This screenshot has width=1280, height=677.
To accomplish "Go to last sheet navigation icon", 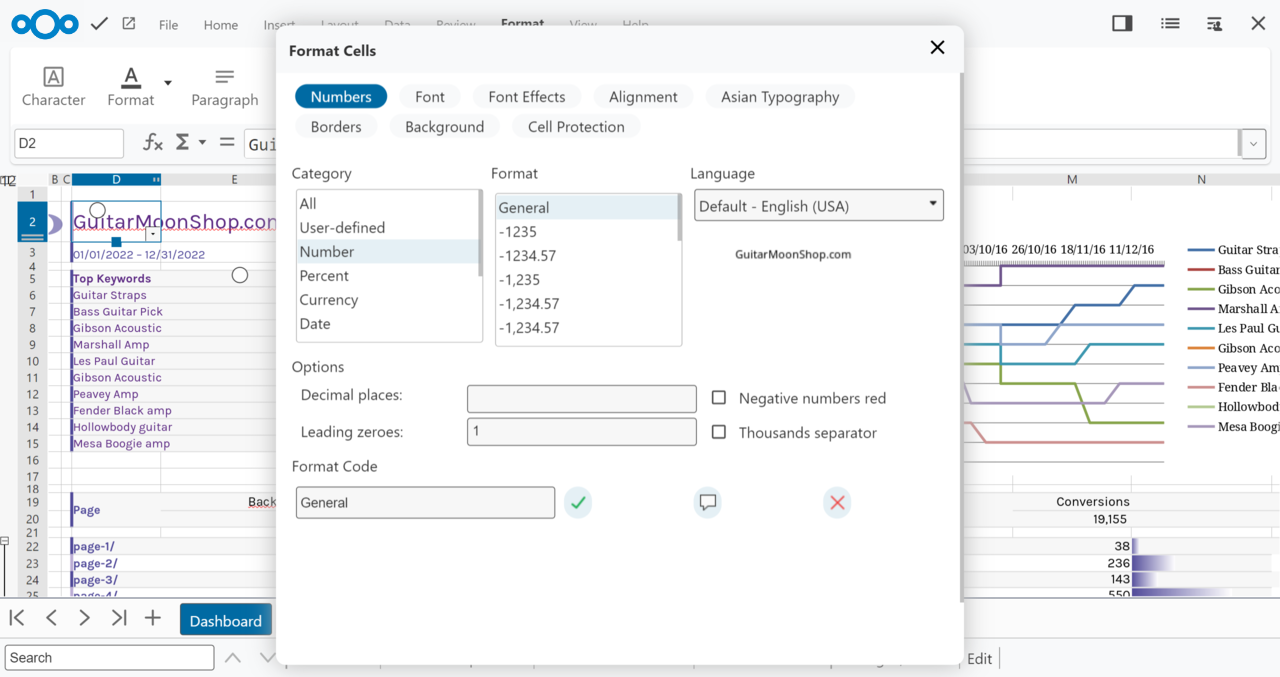I will click(119, 618).
